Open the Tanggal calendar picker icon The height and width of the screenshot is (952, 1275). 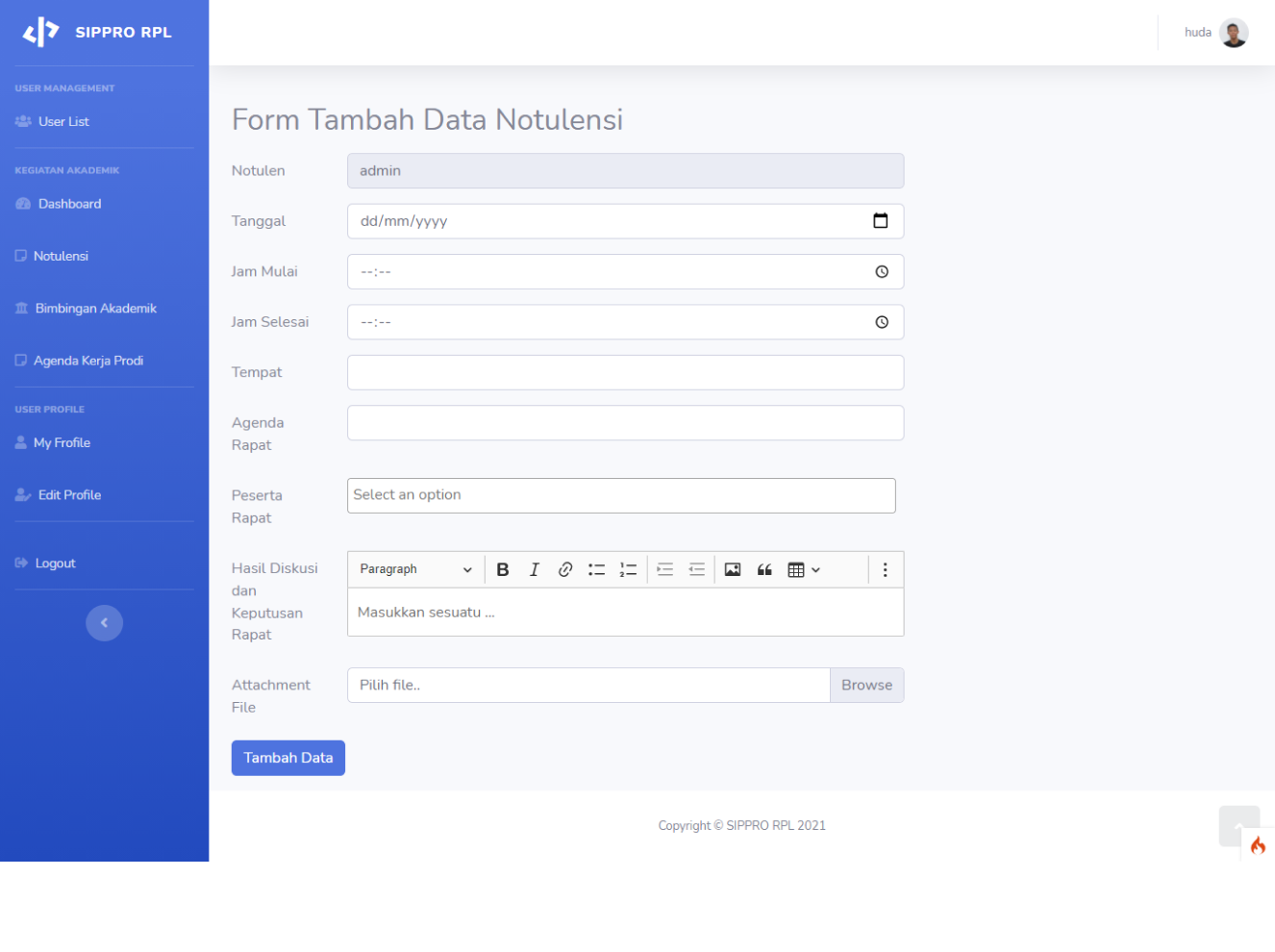pyautogui.click(x=880, y=221)
